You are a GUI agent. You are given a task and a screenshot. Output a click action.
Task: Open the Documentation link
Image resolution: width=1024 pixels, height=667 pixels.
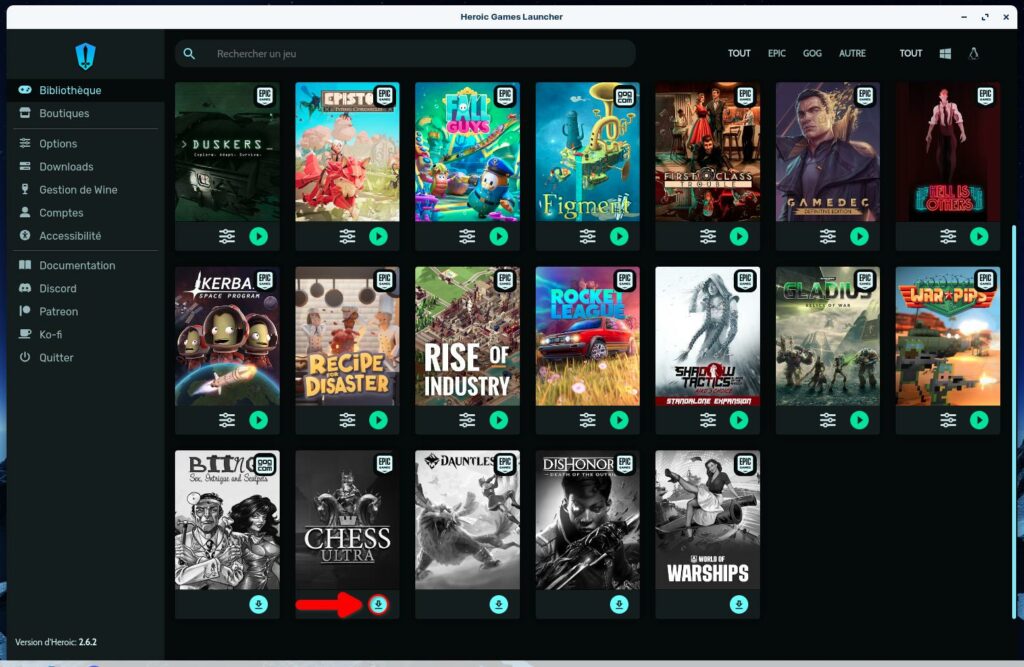coord(77,265)
